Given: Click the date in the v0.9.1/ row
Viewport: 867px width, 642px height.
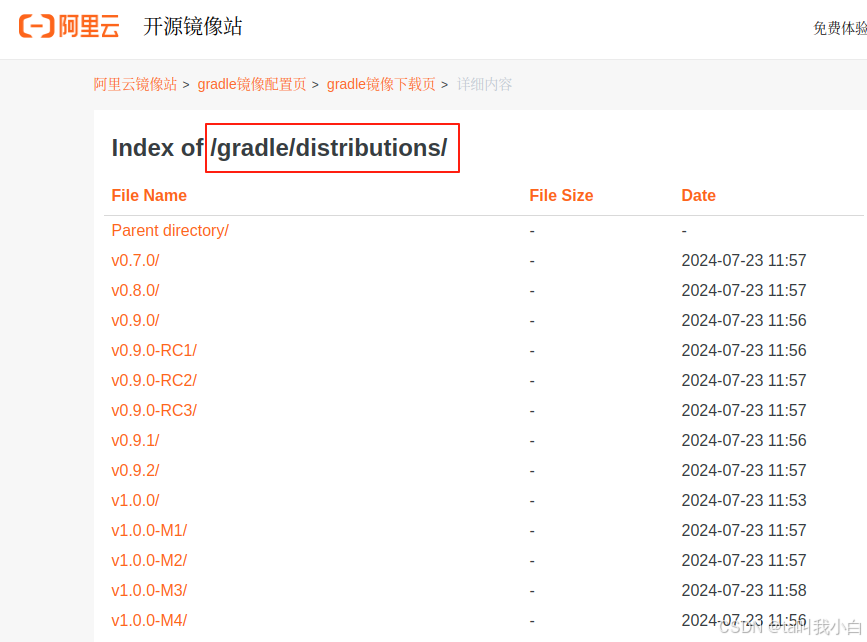Looking at the screenshot, I should 744,440.
